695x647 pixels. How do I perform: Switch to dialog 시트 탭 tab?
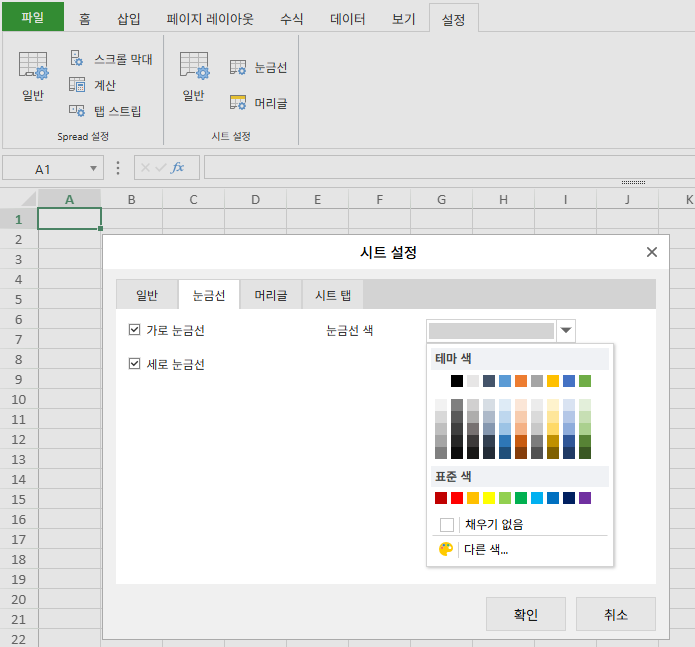333,295
